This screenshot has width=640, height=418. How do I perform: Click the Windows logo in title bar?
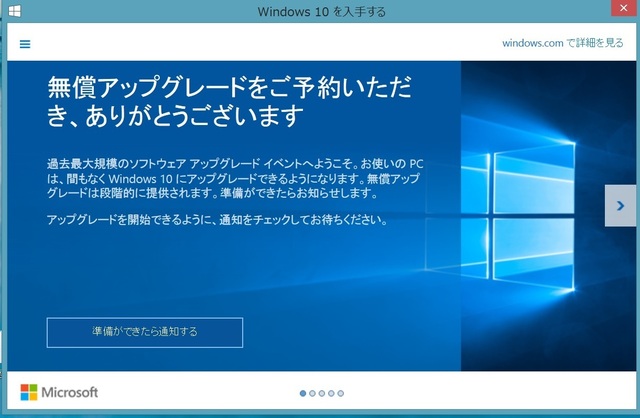click(15, 11)
